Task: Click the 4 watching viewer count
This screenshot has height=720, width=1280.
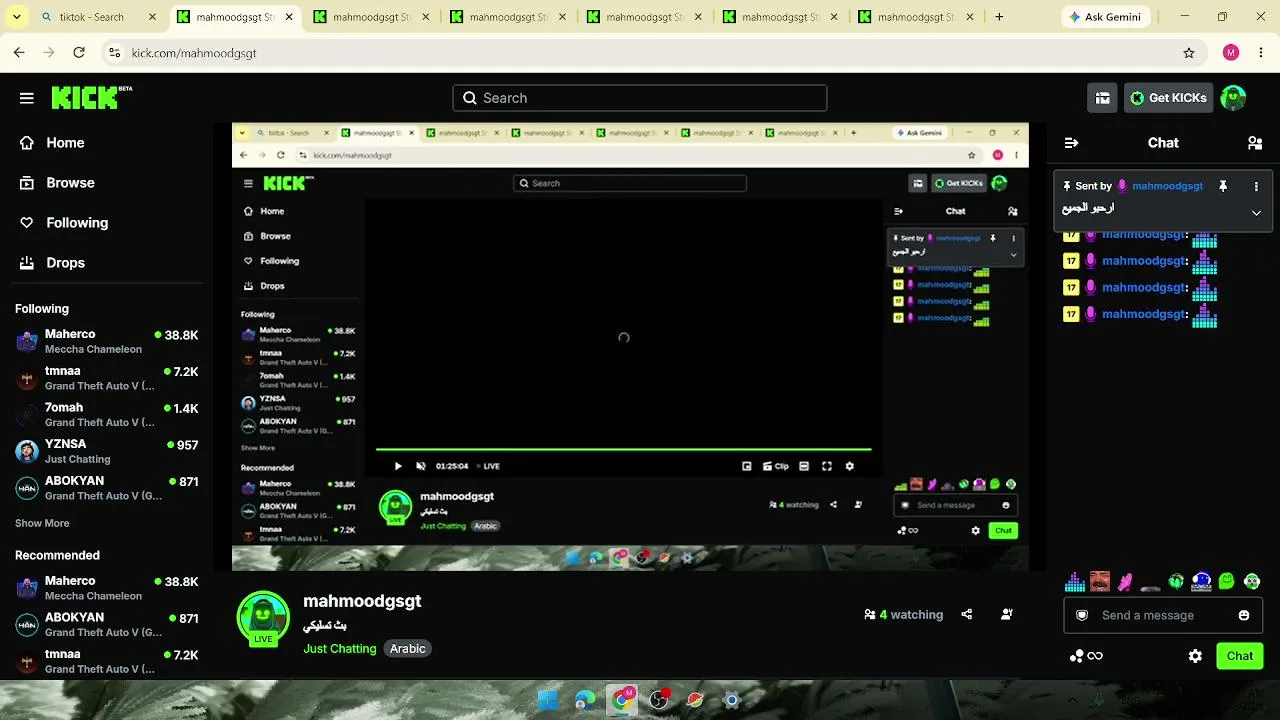Action: click(x=903, y=615)
